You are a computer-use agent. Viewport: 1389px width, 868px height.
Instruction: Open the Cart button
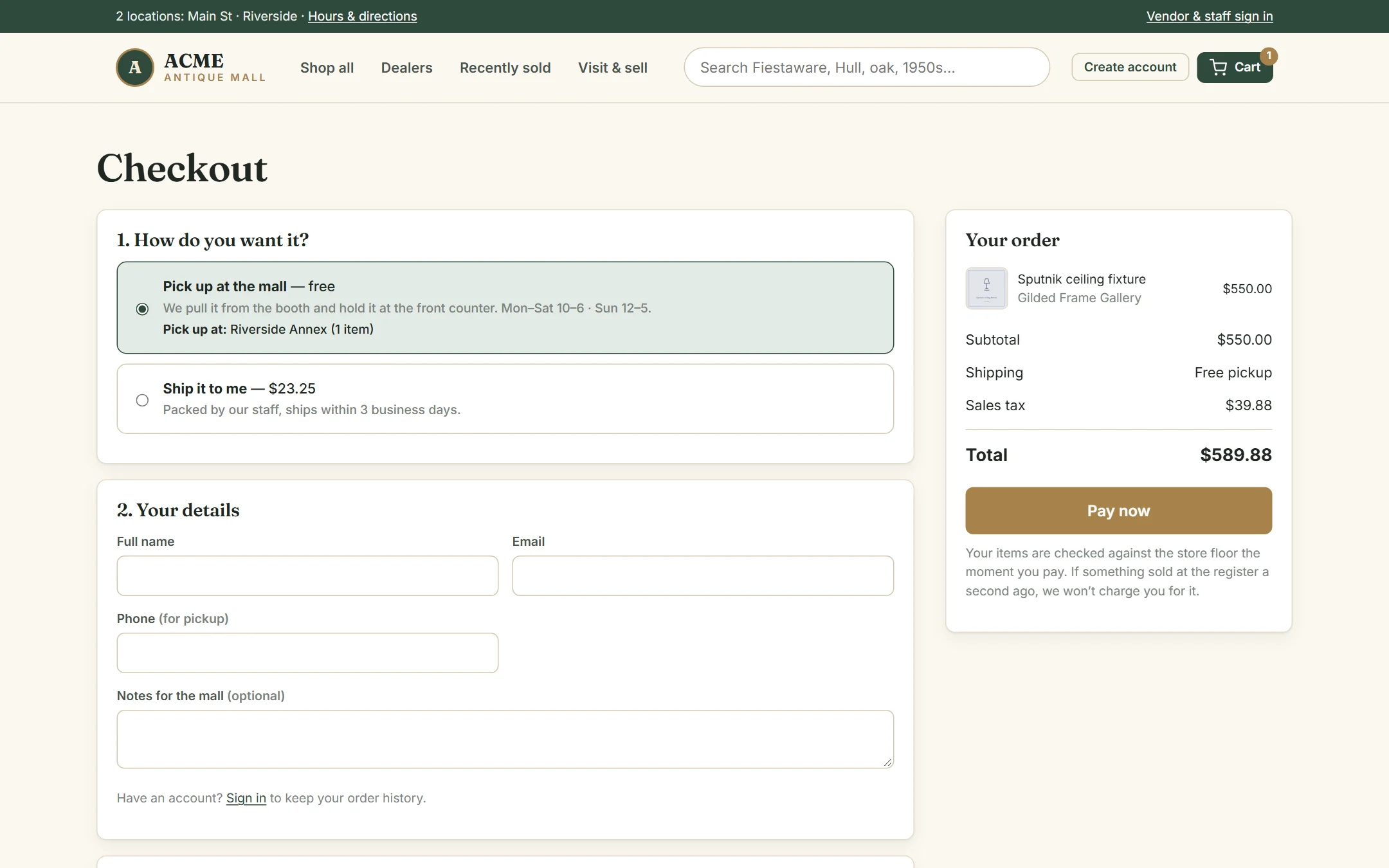coord(1234,68)
